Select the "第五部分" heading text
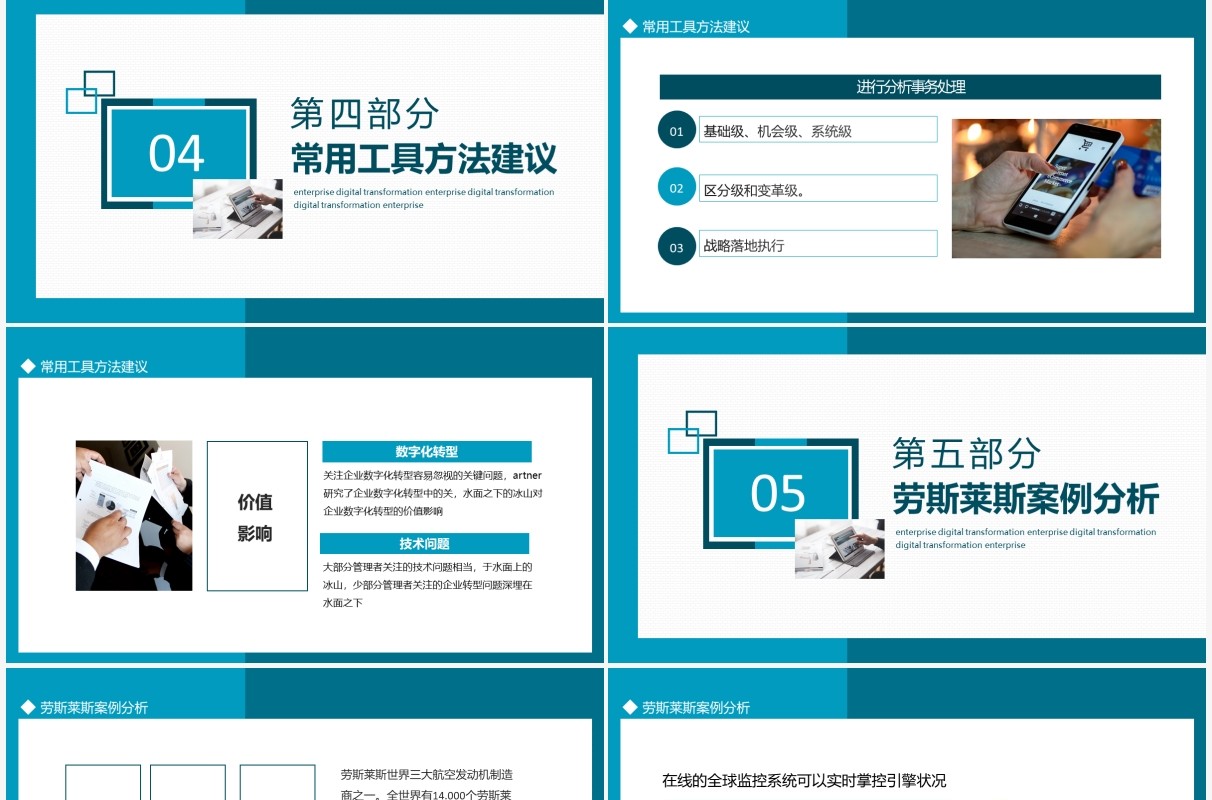This screenshot has height=800, width=1212. coord(967,453)
